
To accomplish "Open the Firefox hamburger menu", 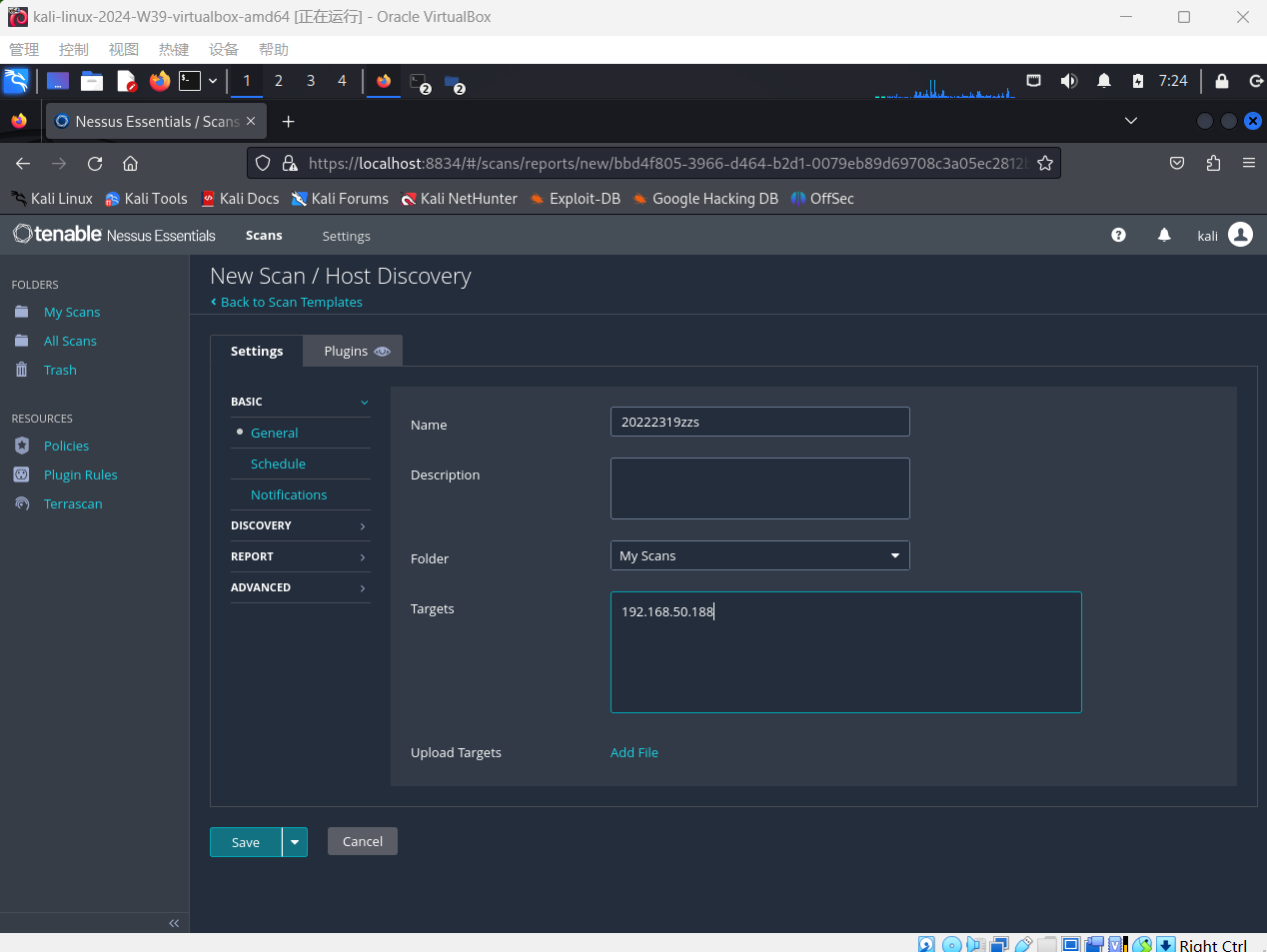I will [1249, 163].
